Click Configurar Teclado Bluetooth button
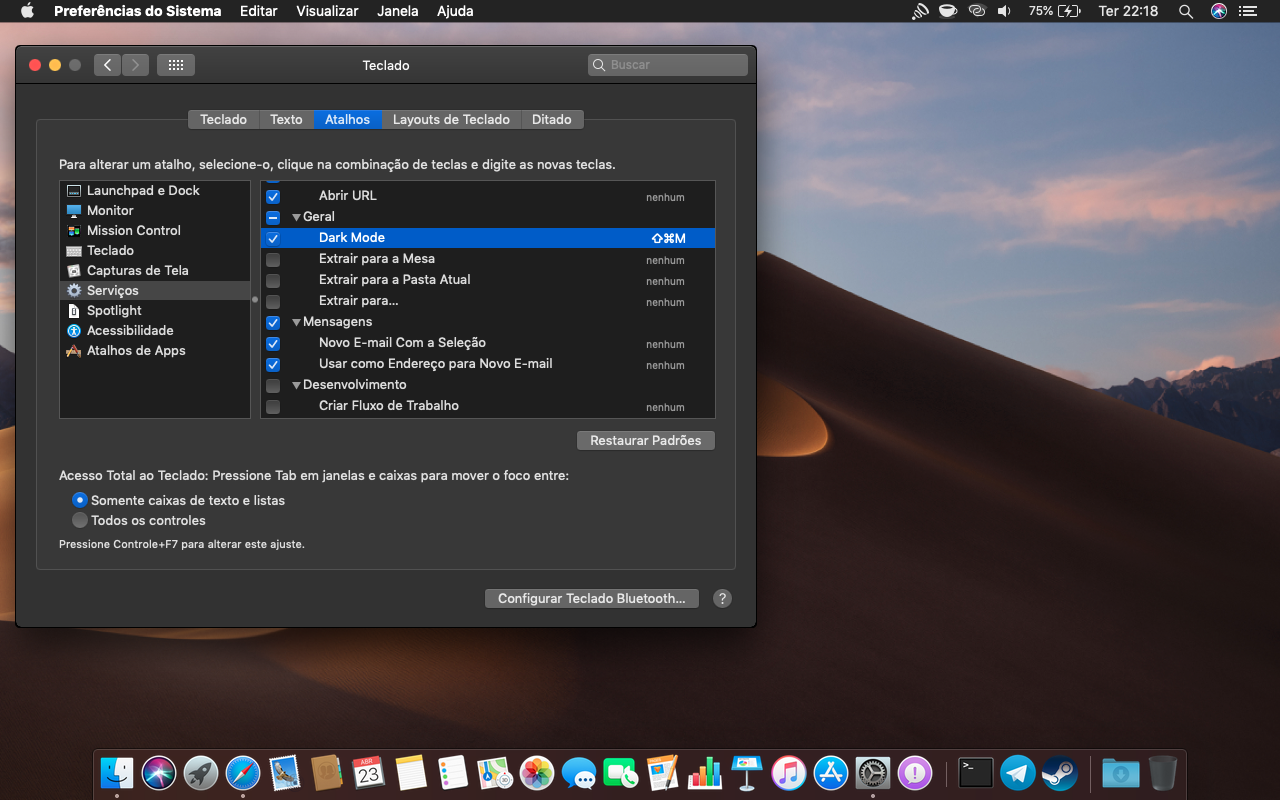This screenshot has height=800, width=1280. click(x=591, y=598)
